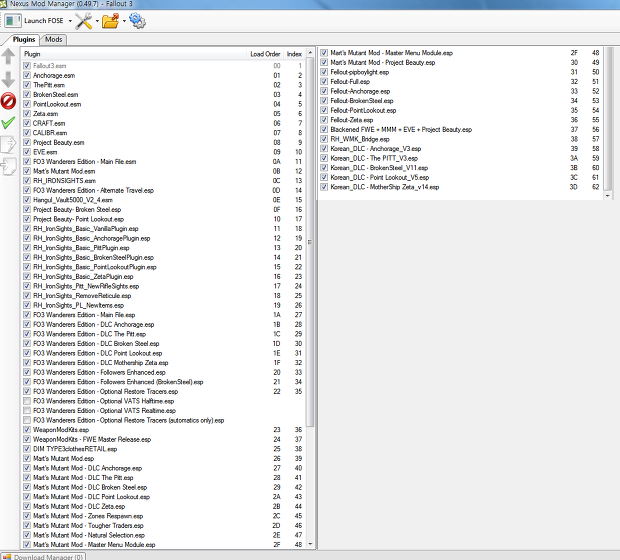
Task: Select RH_IronSights_RemoveReticule.esp row
Action: tap(163, 296)
